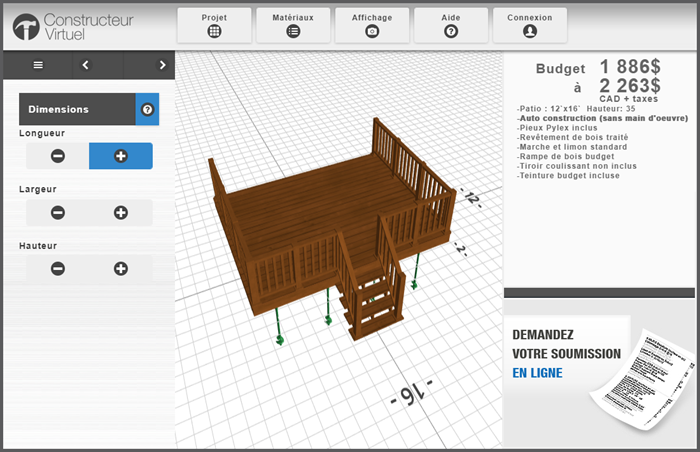Open the Aide menu
Screen dimensions: 700x452
coord(451,25)
